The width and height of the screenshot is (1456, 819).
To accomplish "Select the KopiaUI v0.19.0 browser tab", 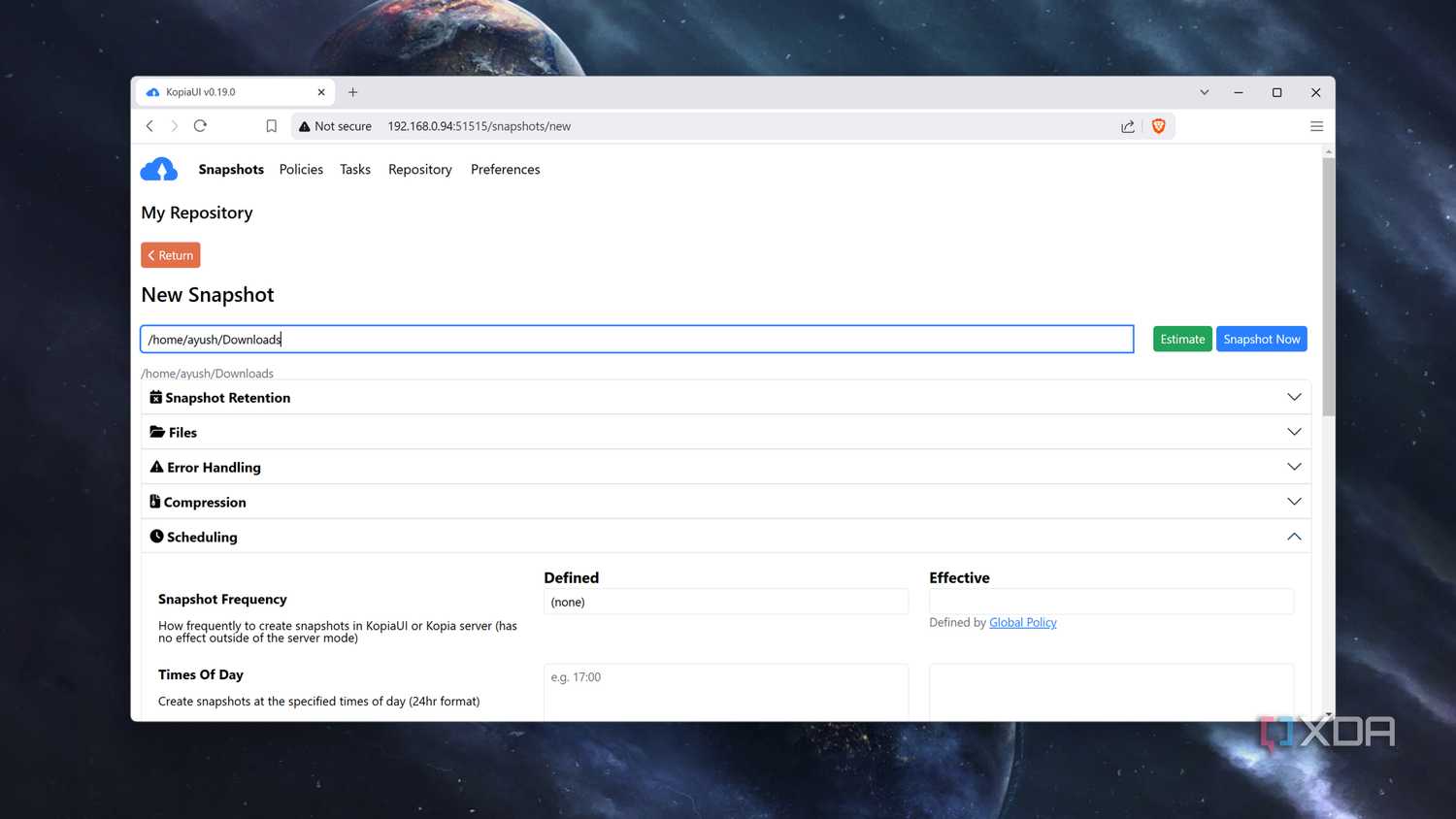I will 234,92.
